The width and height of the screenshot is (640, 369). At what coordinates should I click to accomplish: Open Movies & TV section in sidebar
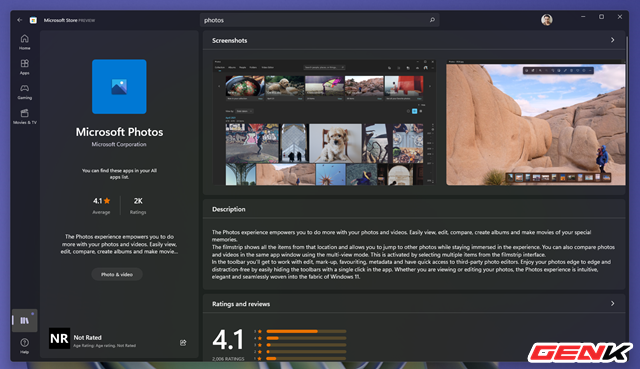click(24, 116)
